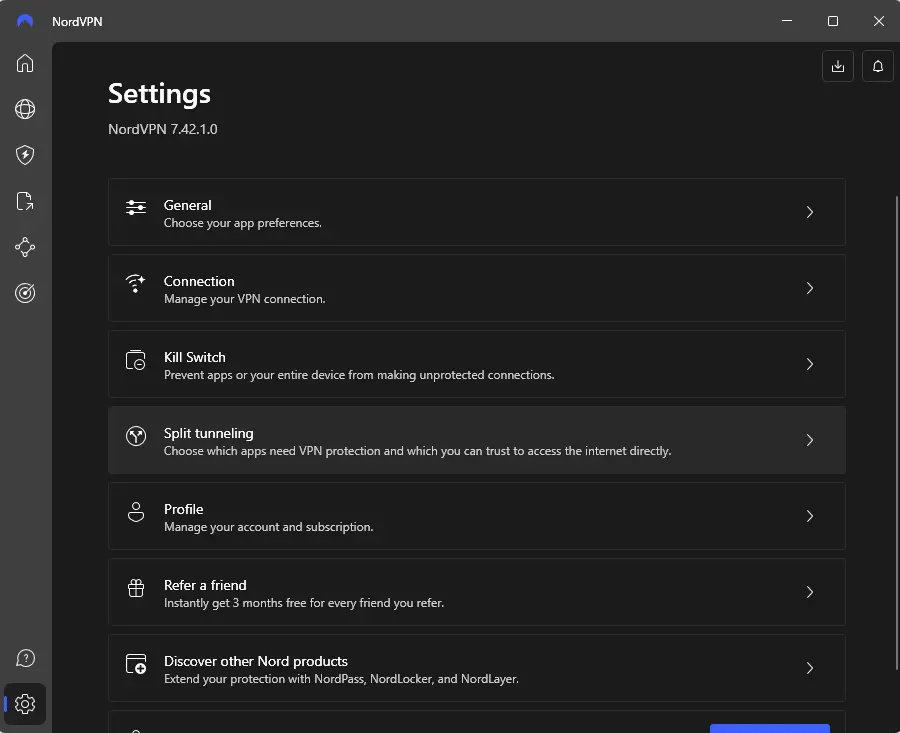Expand Profile settings via its chevron
This screenshot has height=733, width=900.
pyautogui.click(x=809, y=516)
